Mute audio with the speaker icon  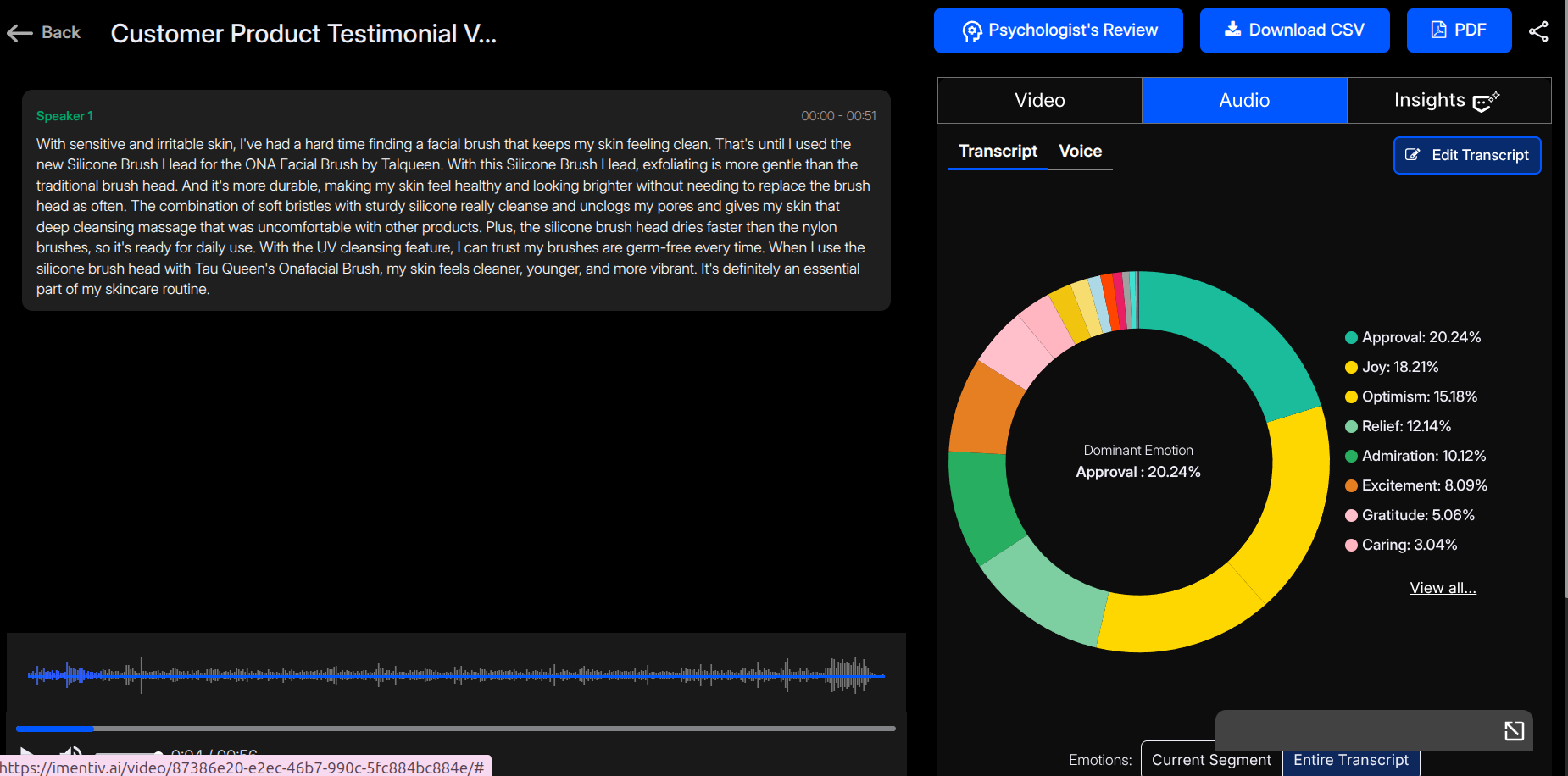pos(71,754)
